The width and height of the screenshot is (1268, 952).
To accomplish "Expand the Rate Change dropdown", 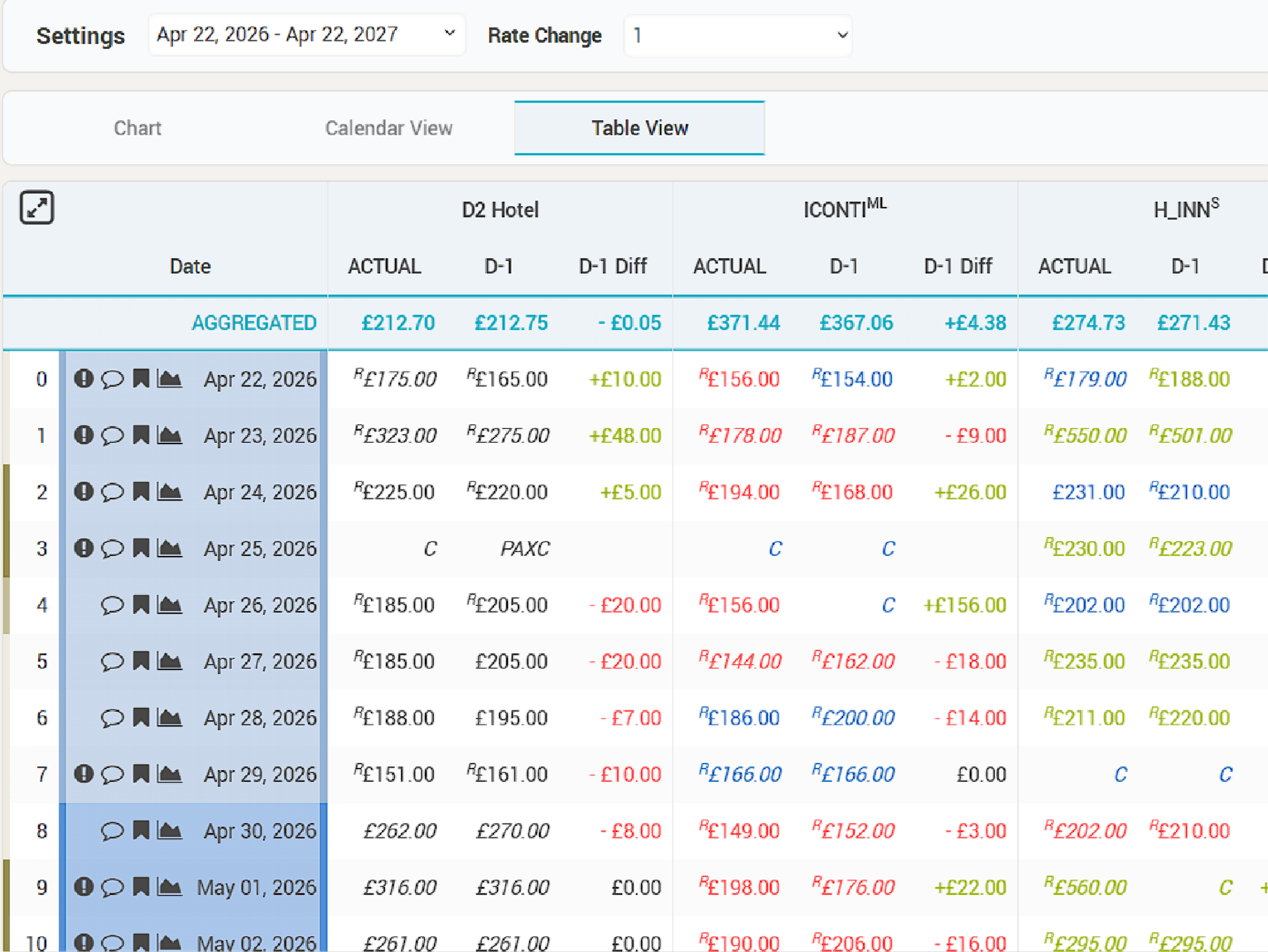I will click(x=738, y=36).
